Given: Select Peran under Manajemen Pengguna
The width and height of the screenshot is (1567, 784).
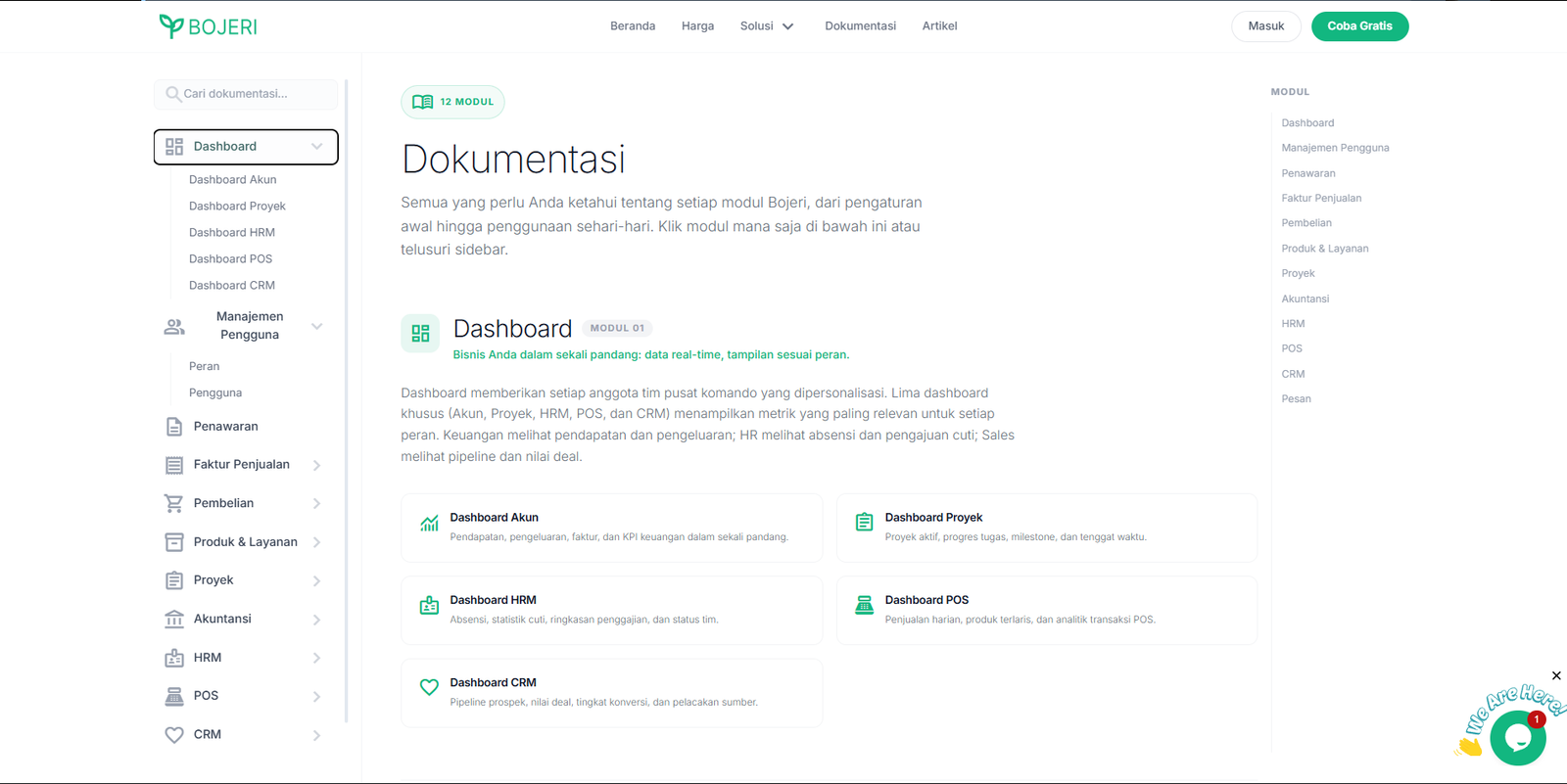Looking at the screenshot, I should pyautogui.click(x=204, y=367).
